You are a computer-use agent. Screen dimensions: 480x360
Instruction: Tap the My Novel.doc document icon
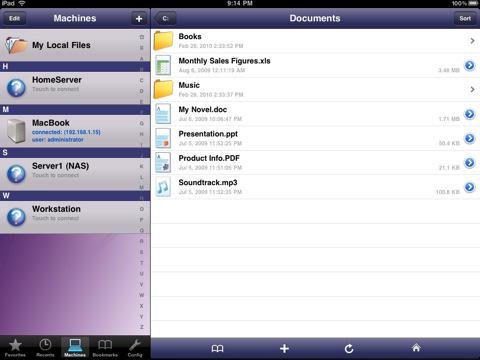(163, 114)
